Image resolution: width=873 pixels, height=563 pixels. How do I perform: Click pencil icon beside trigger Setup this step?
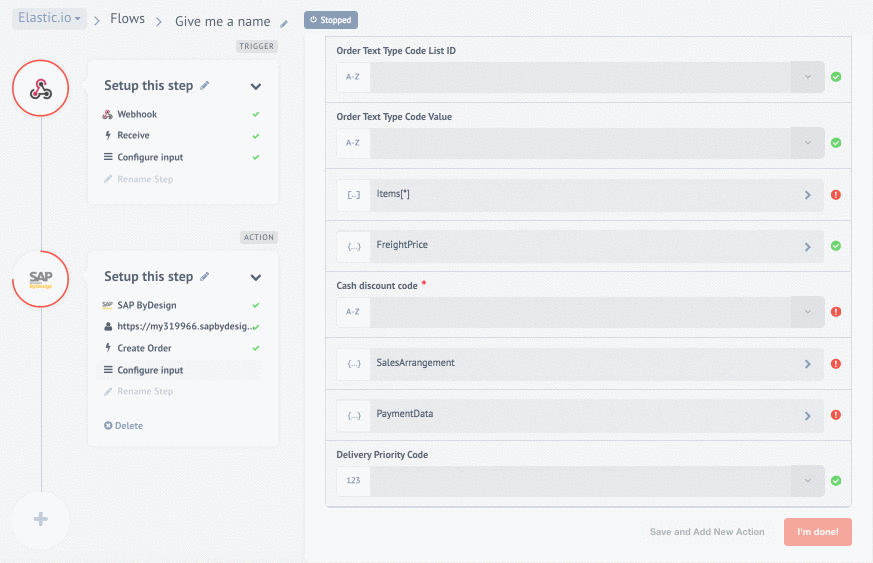(204, 86)
